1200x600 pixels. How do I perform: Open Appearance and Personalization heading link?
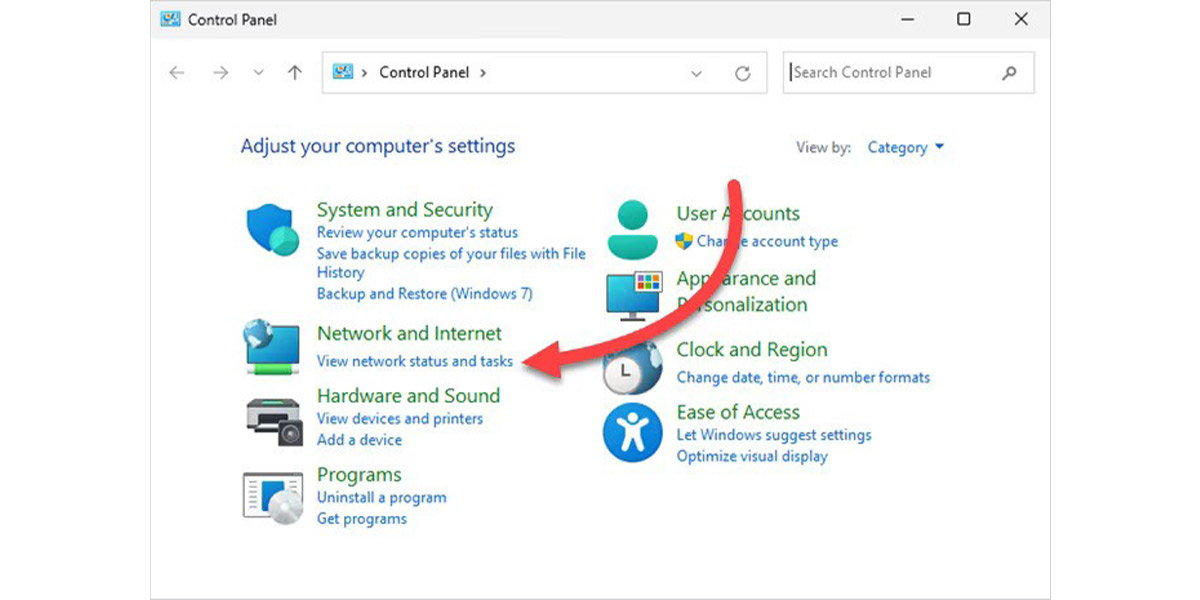(x=746, y=291)
